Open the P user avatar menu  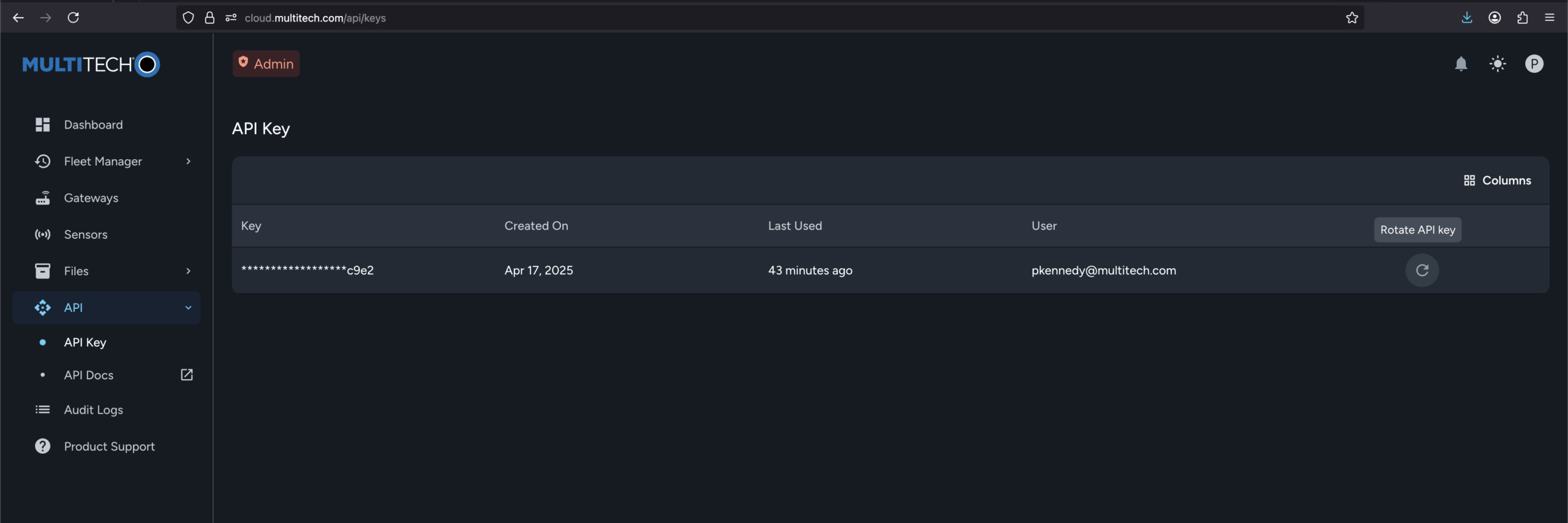click(x=1534, y=64)
